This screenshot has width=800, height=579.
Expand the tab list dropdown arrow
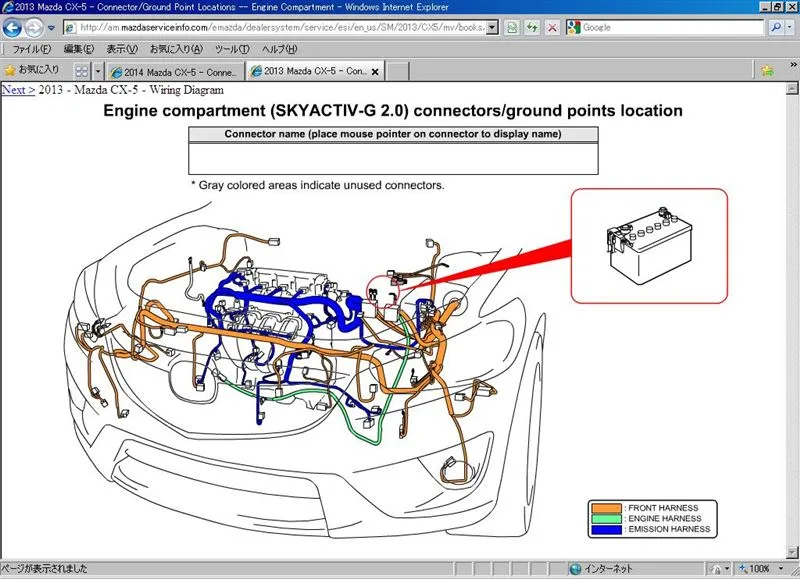[x=98, y=71]
